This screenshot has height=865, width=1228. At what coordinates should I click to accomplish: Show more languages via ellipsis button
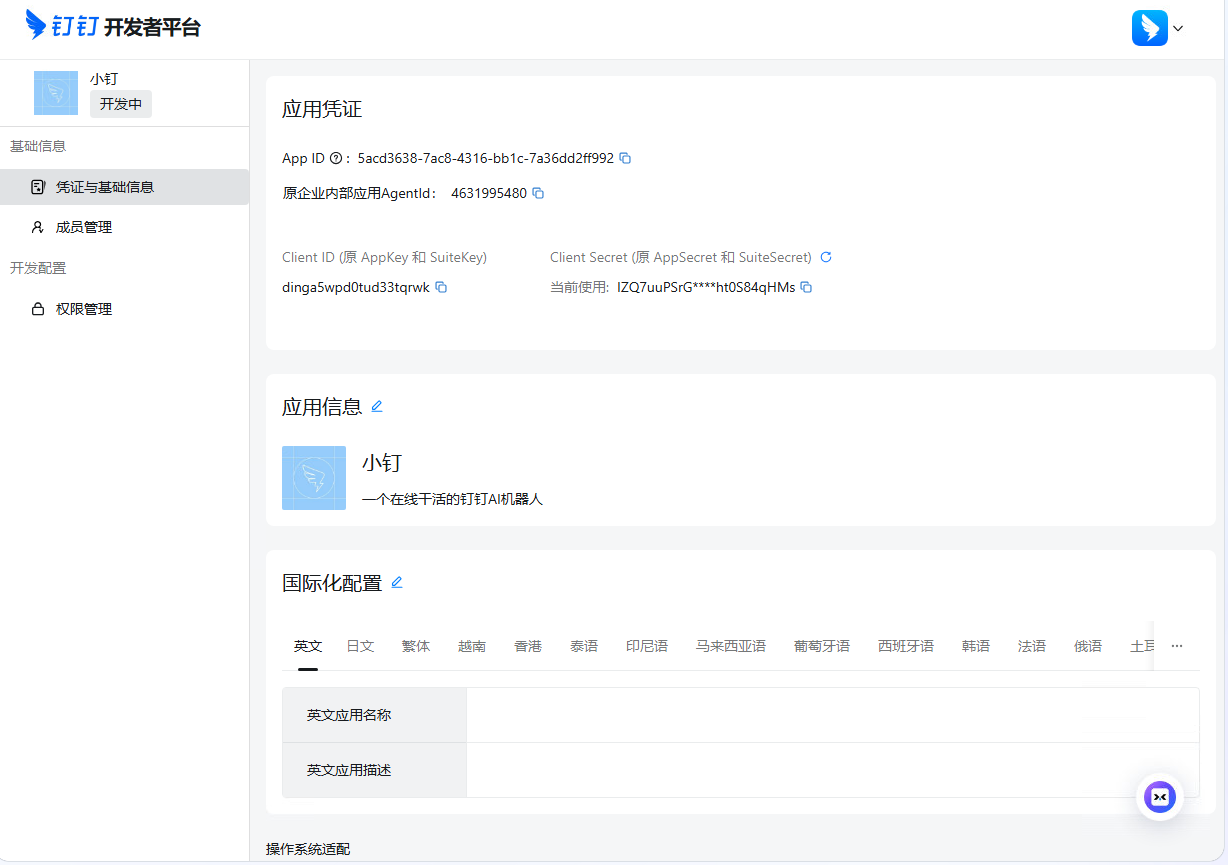click(1177, 646)
